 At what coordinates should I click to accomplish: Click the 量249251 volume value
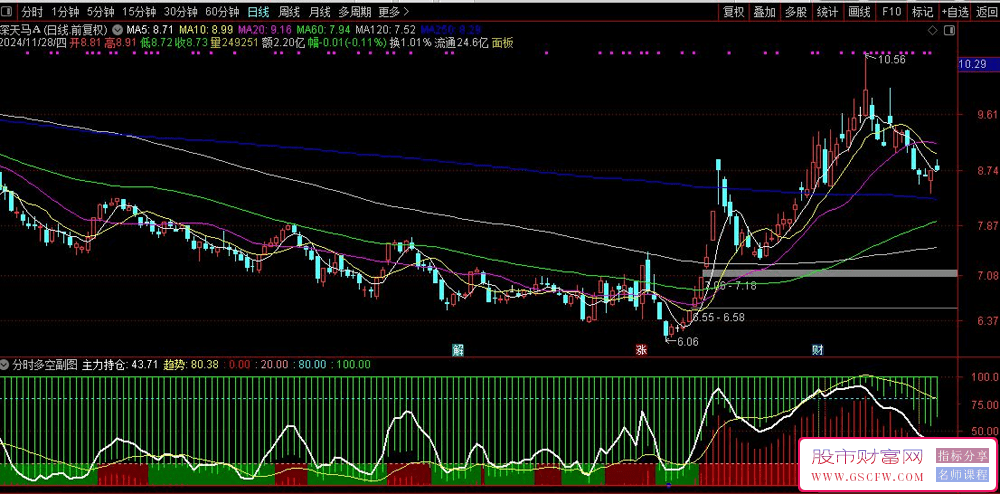pos(234,43)
